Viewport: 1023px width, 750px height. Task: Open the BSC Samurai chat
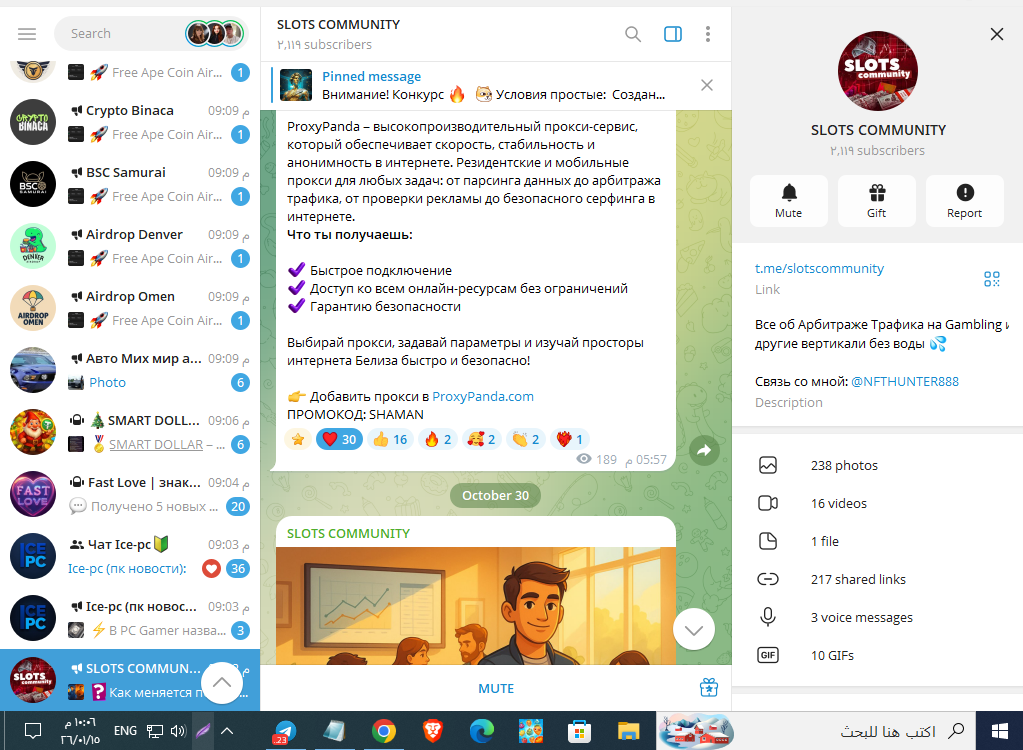[x=130, y=185]
